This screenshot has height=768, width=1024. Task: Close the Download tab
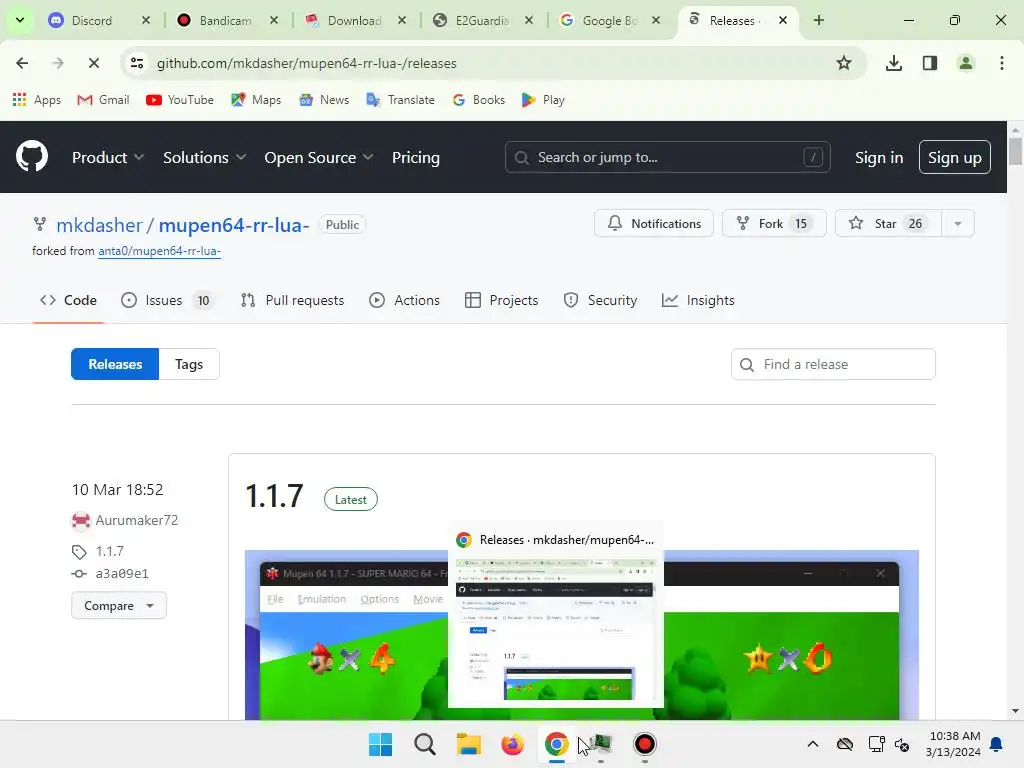(402, 20)
